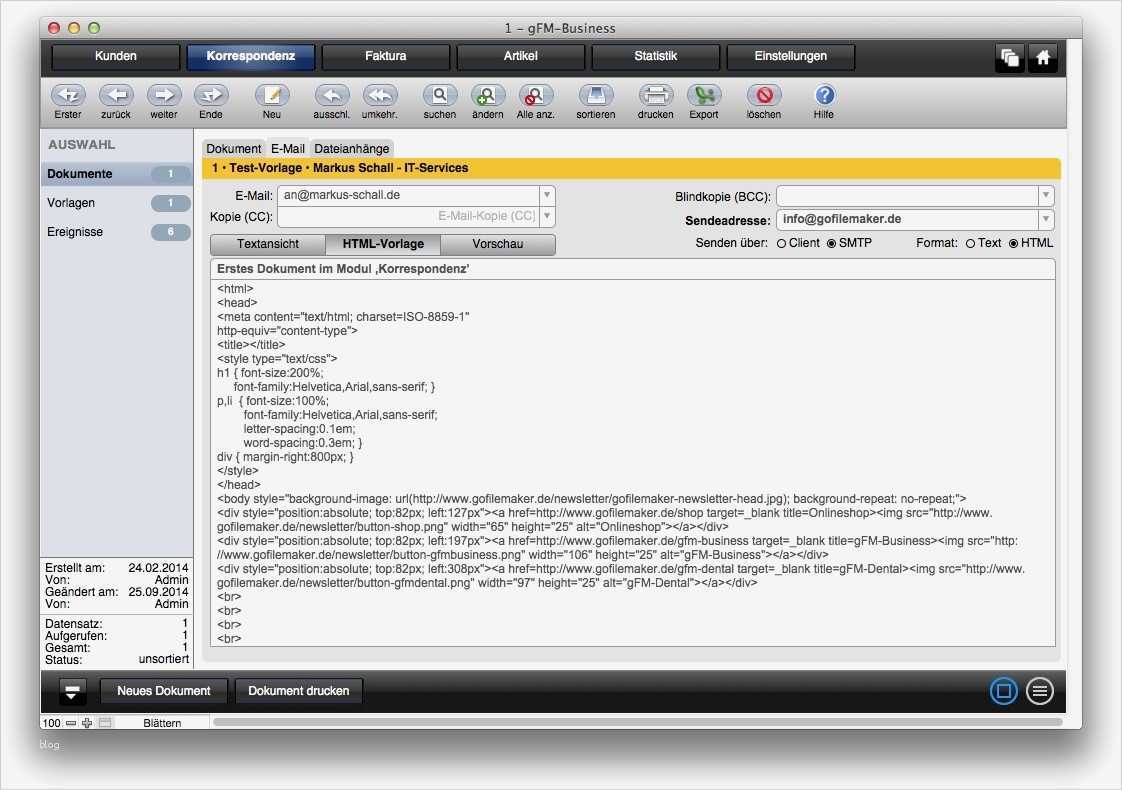Click the zoom in plus icon in status bar
This screenshot has height=790, width=1122.
pos(87,723)
